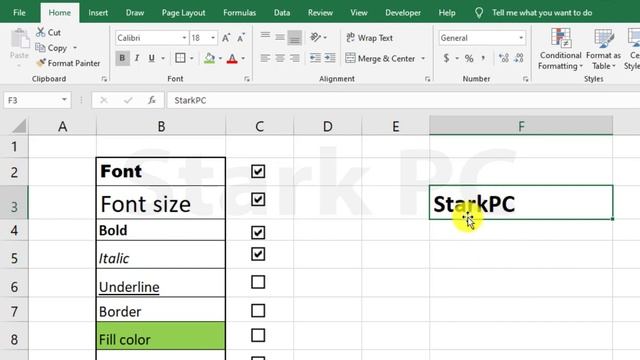This screenshot has width=640, height=360.
Task: Click the Copy icon
Action: (x=40, y=48)
